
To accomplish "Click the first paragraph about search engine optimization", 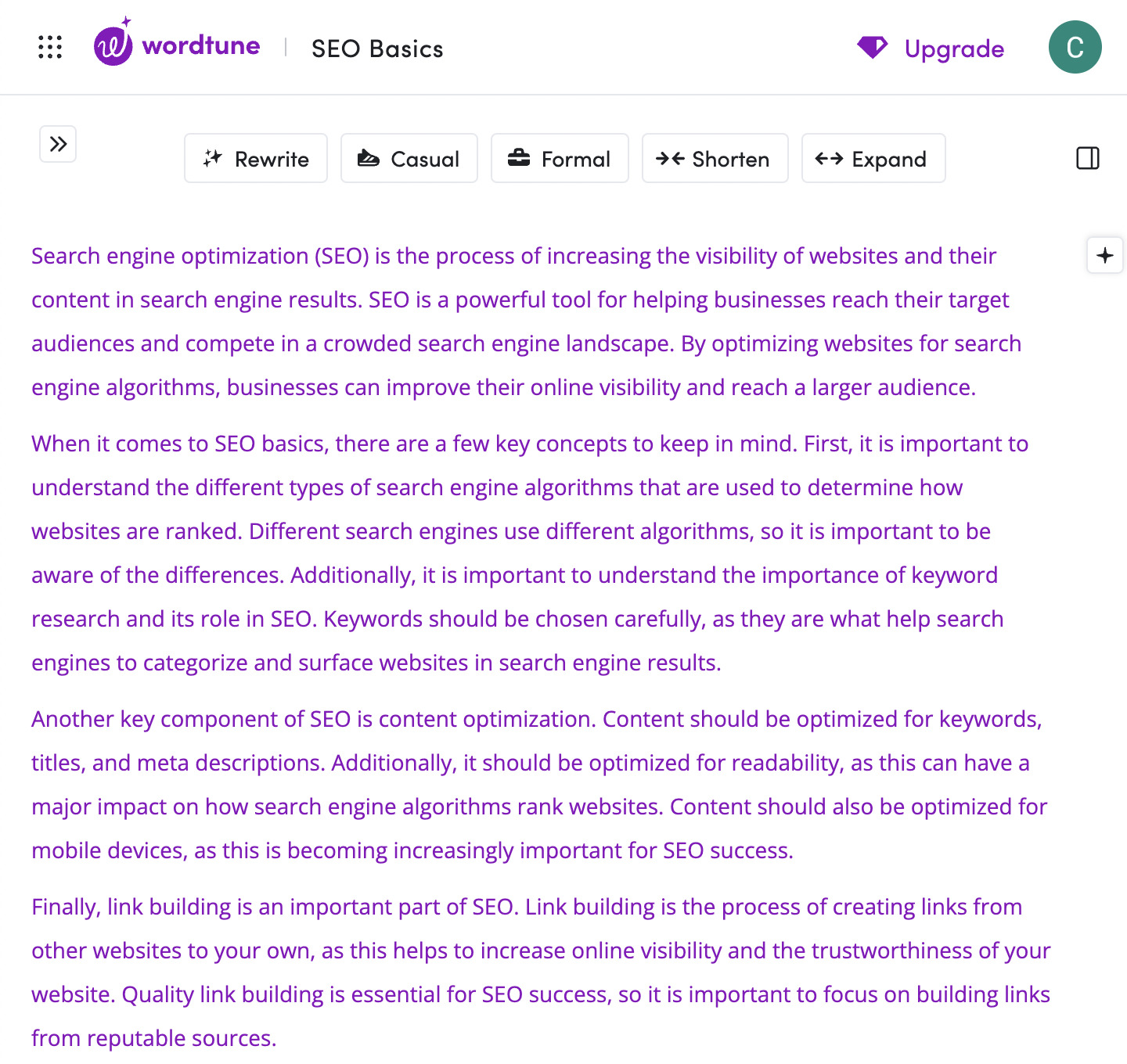I will click(517, 322).
